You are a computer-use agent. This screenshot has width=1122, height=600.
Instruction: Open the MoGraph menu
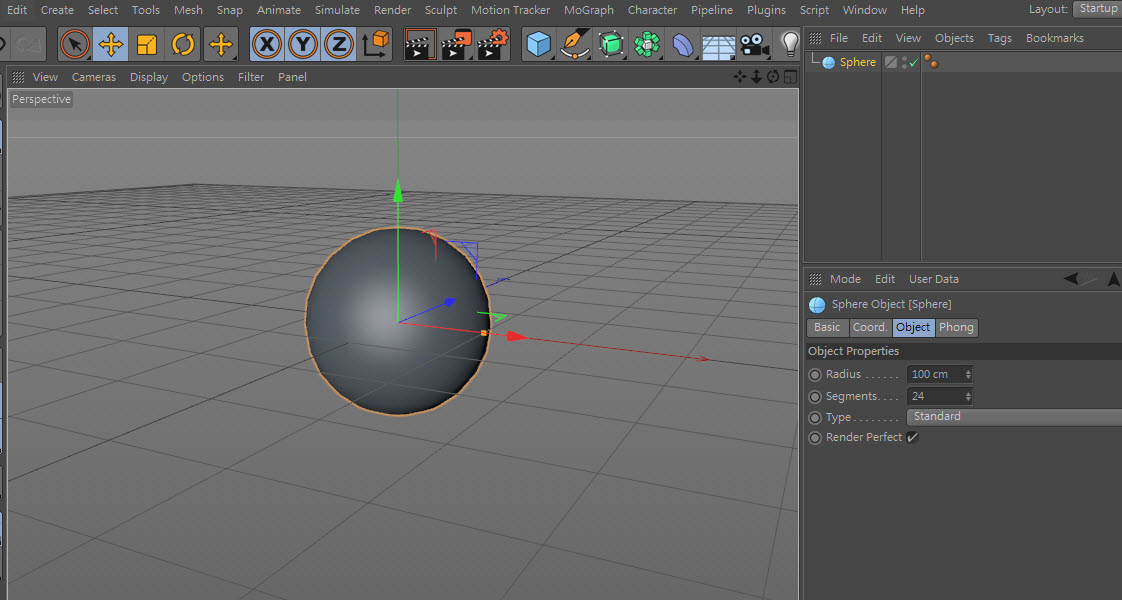click(588, 10)
